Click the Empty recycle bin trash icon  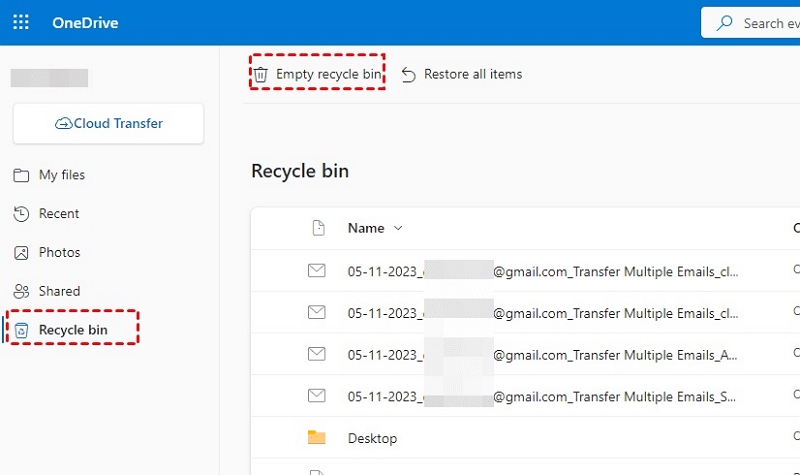pos(261,74)
